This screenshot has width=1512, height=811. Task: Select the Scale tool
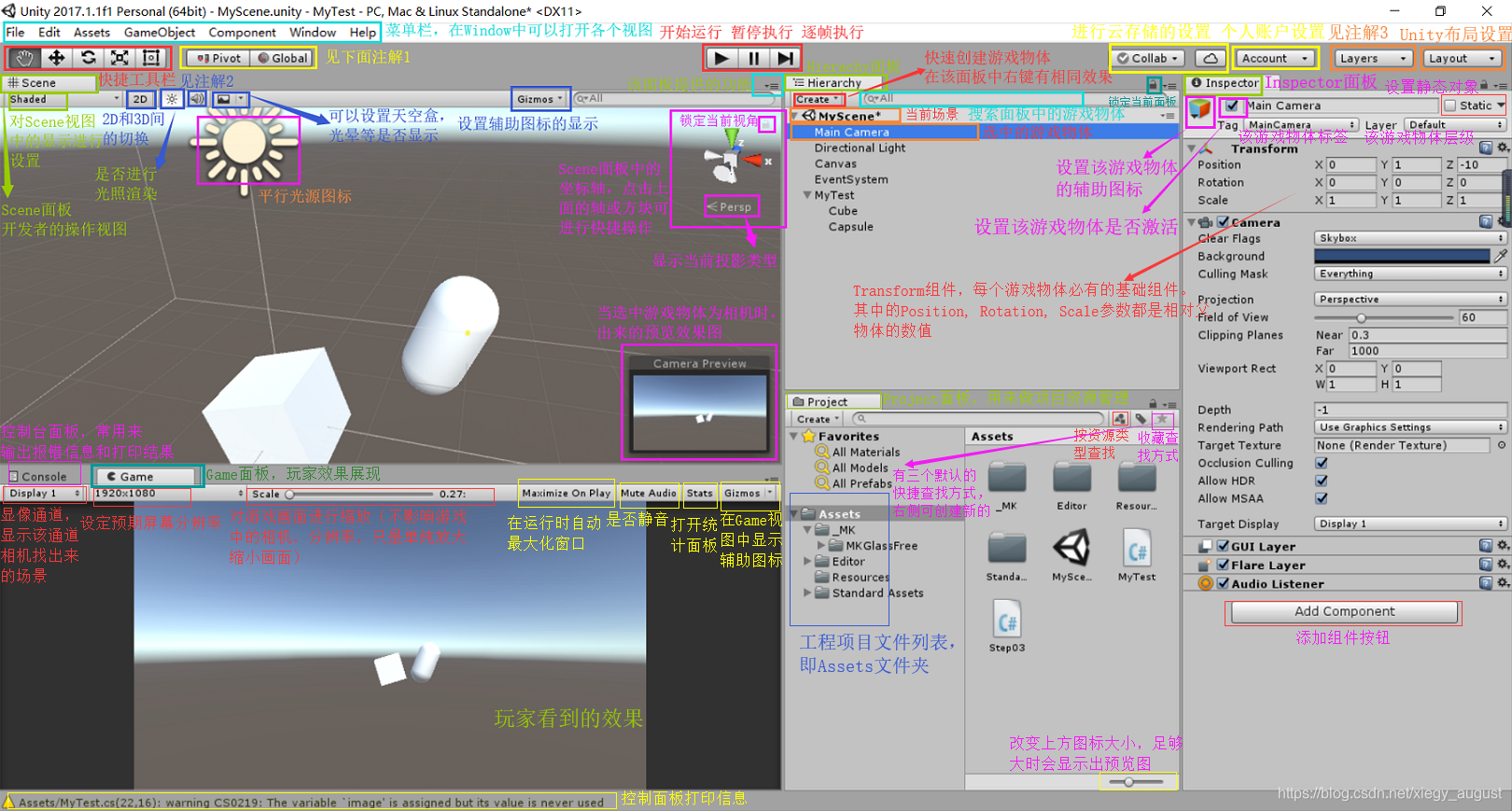[119, 58]
